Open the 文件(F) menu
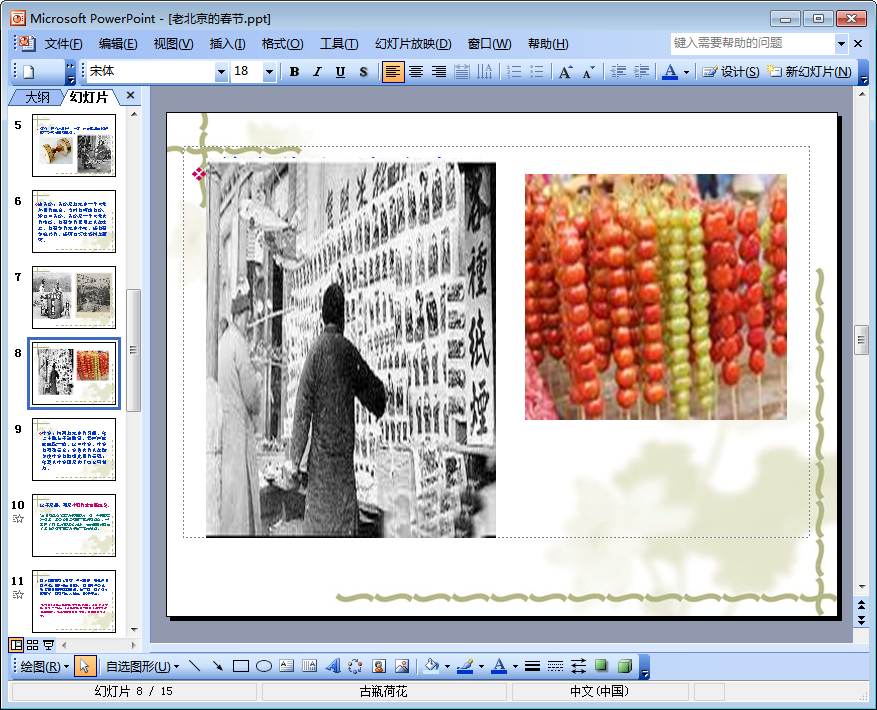The width and height of the screenshot is (877, 710). point(63,44)
